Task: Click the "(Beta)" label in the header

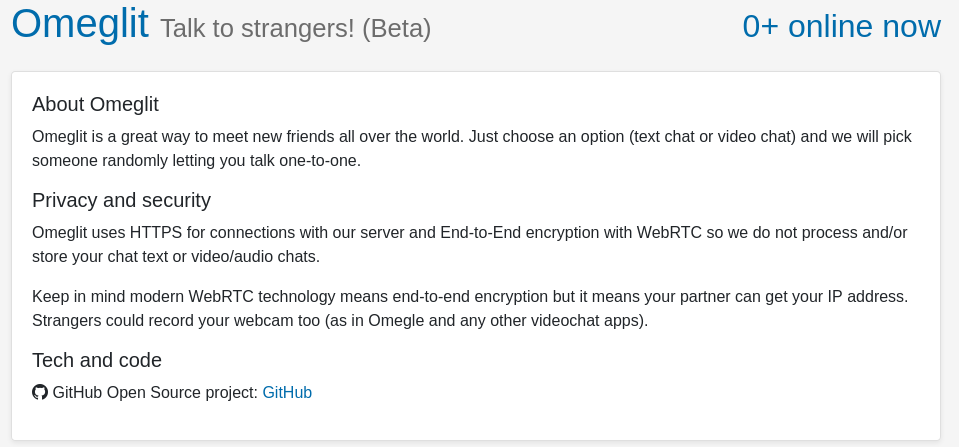Action: pyautogui.click(x=396, y=28)
